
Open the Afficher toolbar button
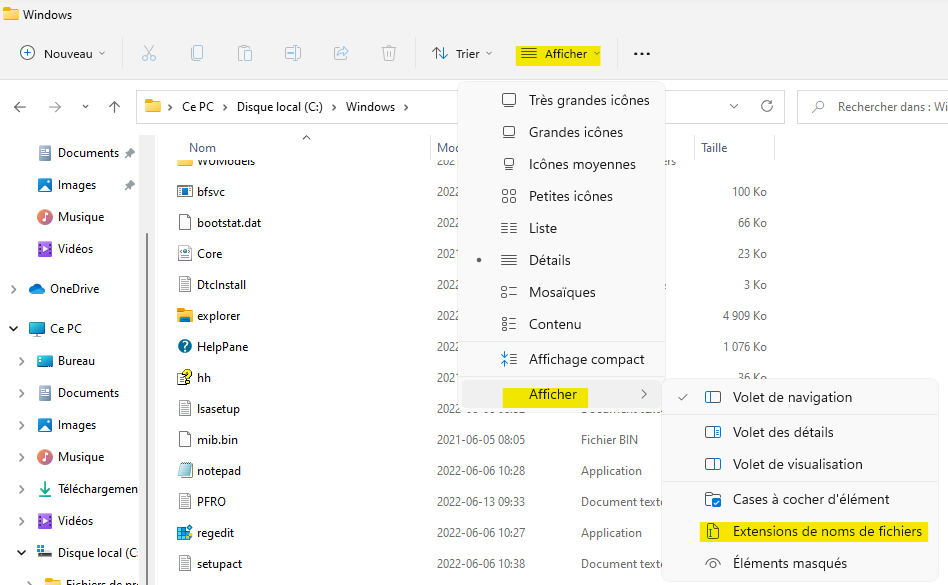pyautogui.click(x=559, y=53)
